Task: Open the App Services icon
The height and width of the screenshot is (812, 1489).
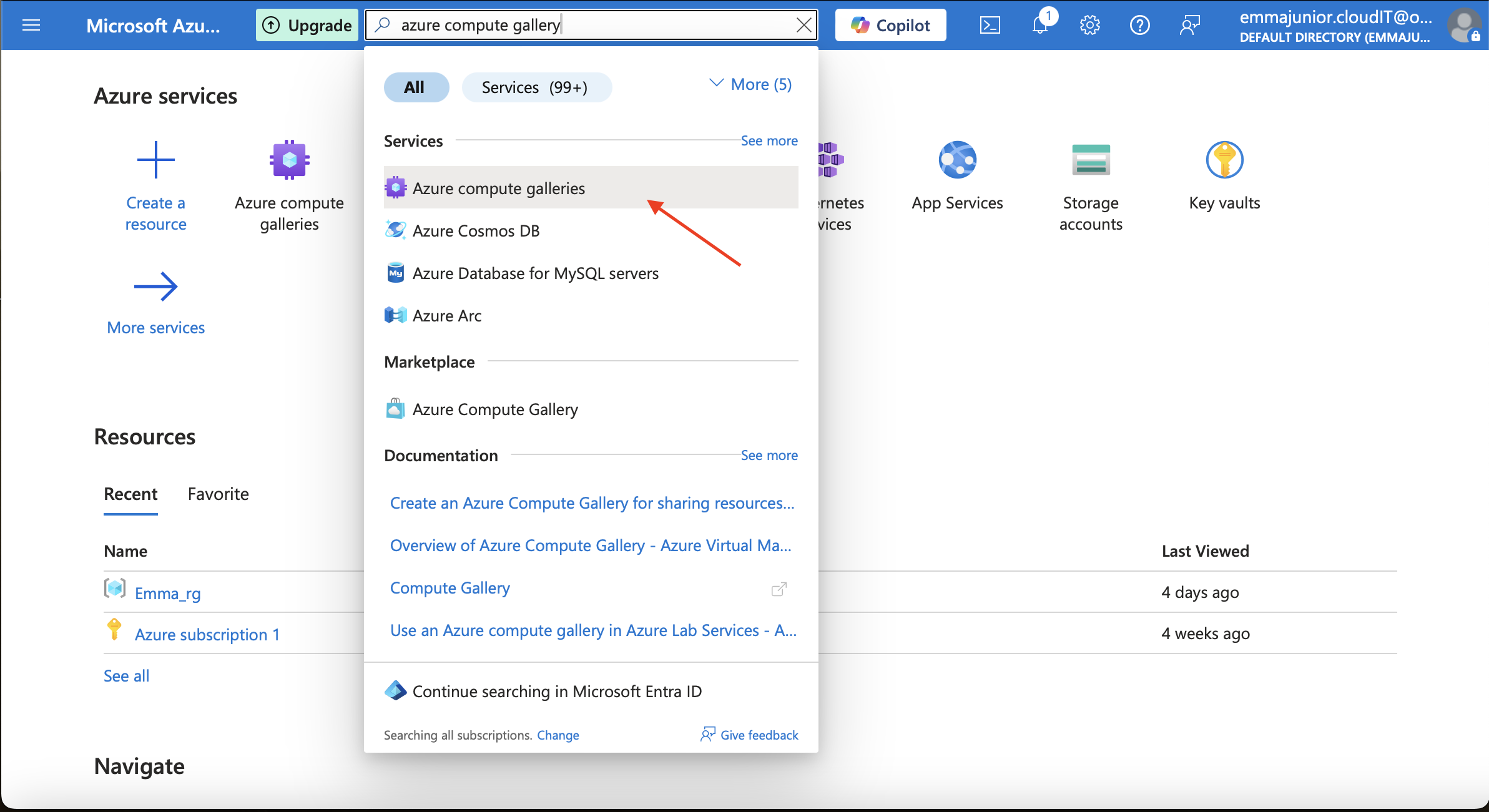Action: pyautogui.click(x=957, y=160)
